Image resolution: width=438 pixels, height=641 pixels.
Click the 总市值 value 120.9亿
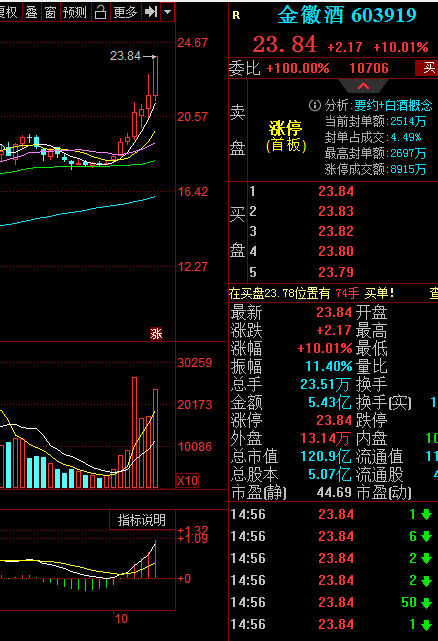pyautogui.click(x=326, y=456)
